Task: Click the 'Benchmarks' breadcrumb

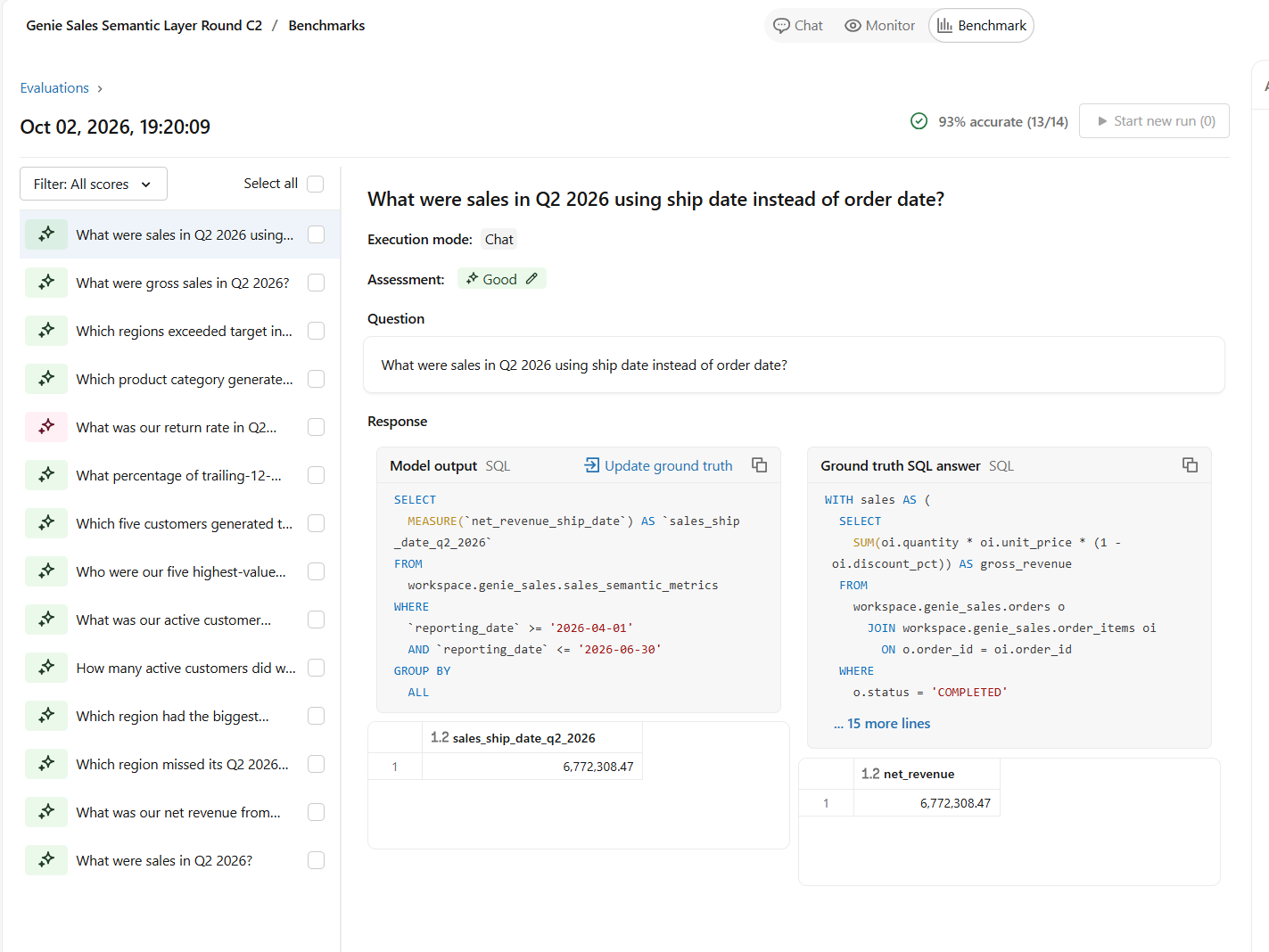Action: [x=326, y=26]
